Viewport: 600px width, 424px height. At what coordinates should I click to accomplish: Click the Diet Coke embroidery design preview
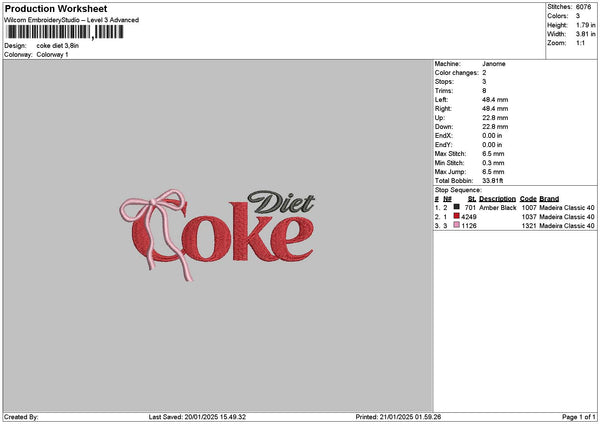(217, 235)
